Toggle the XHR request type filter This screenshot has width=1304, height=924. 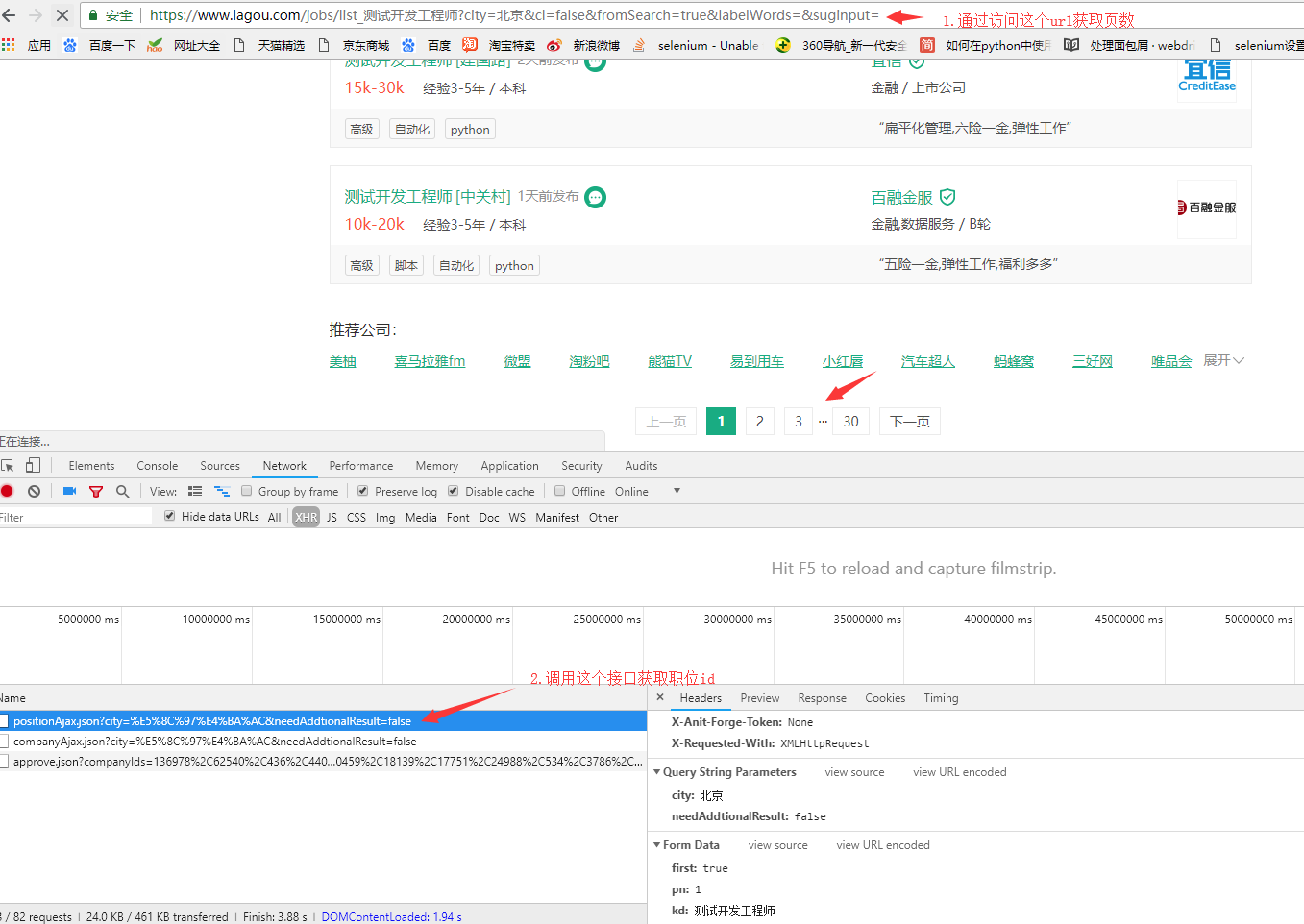(307, 517)
